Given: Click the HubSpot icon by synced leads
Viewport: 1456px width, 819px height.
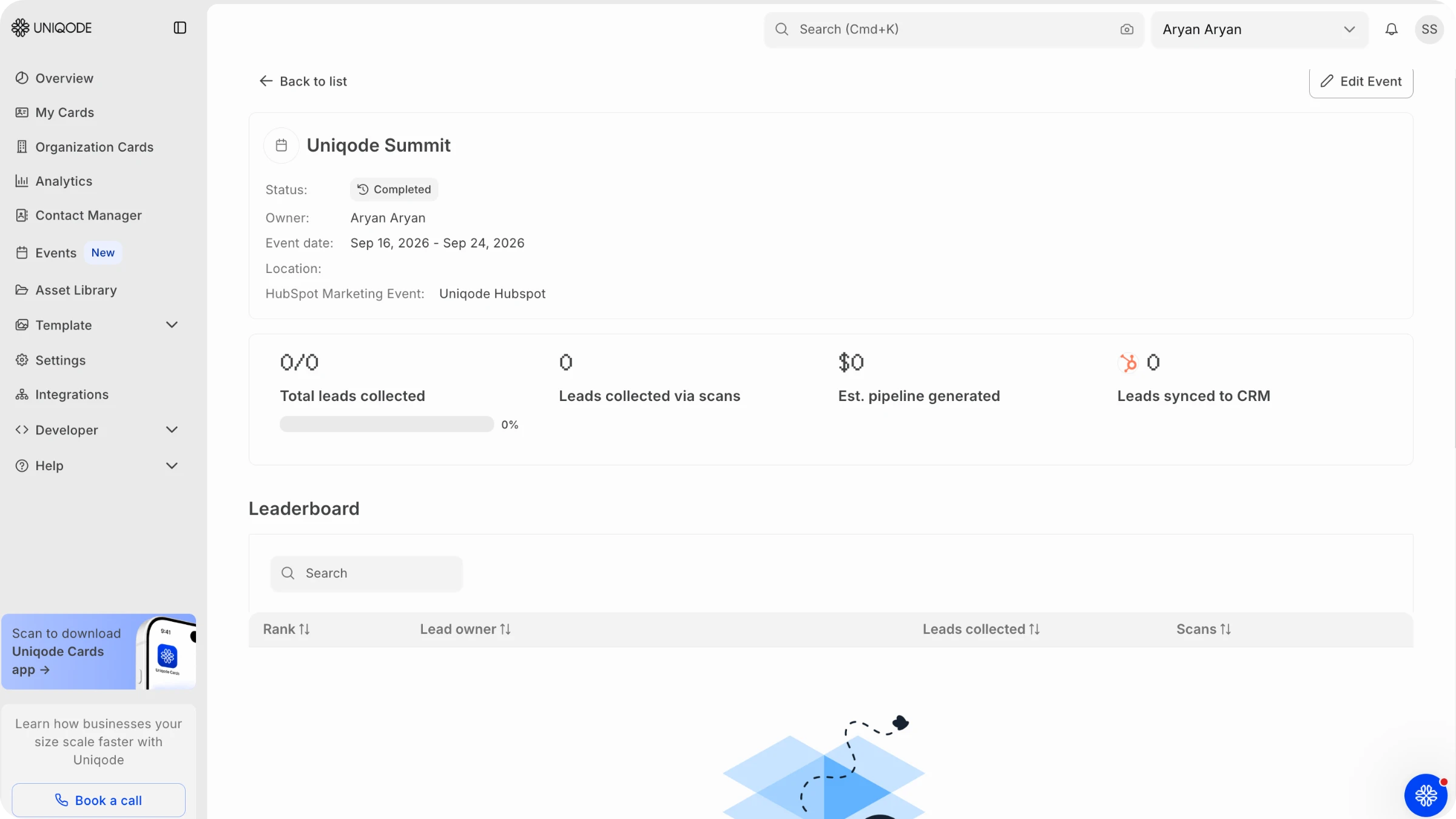Looking at the screenshot, I should coord(1128,363).
